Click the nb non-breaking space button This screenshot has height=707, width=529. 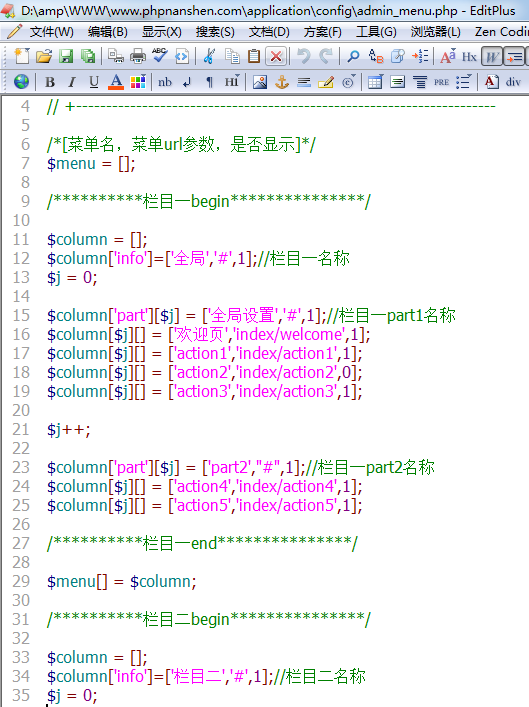[x=165, y=82]
